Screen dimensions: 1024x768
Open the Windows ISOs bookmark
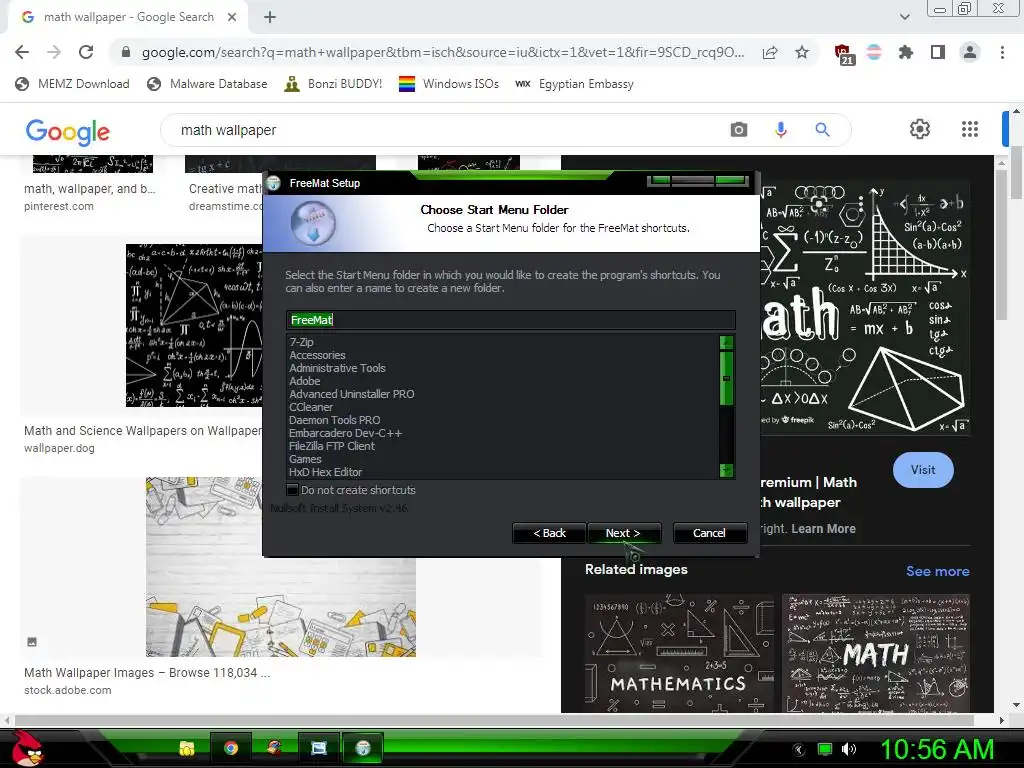point(449,84)
